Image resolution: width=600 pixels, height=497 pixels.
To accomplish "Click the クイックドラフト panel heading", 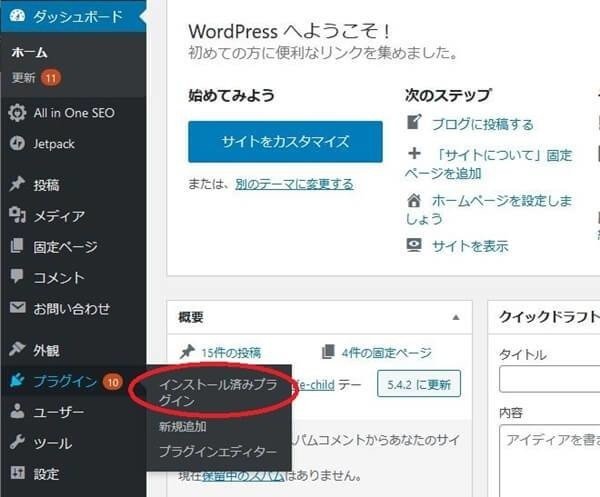I will 549,317.
